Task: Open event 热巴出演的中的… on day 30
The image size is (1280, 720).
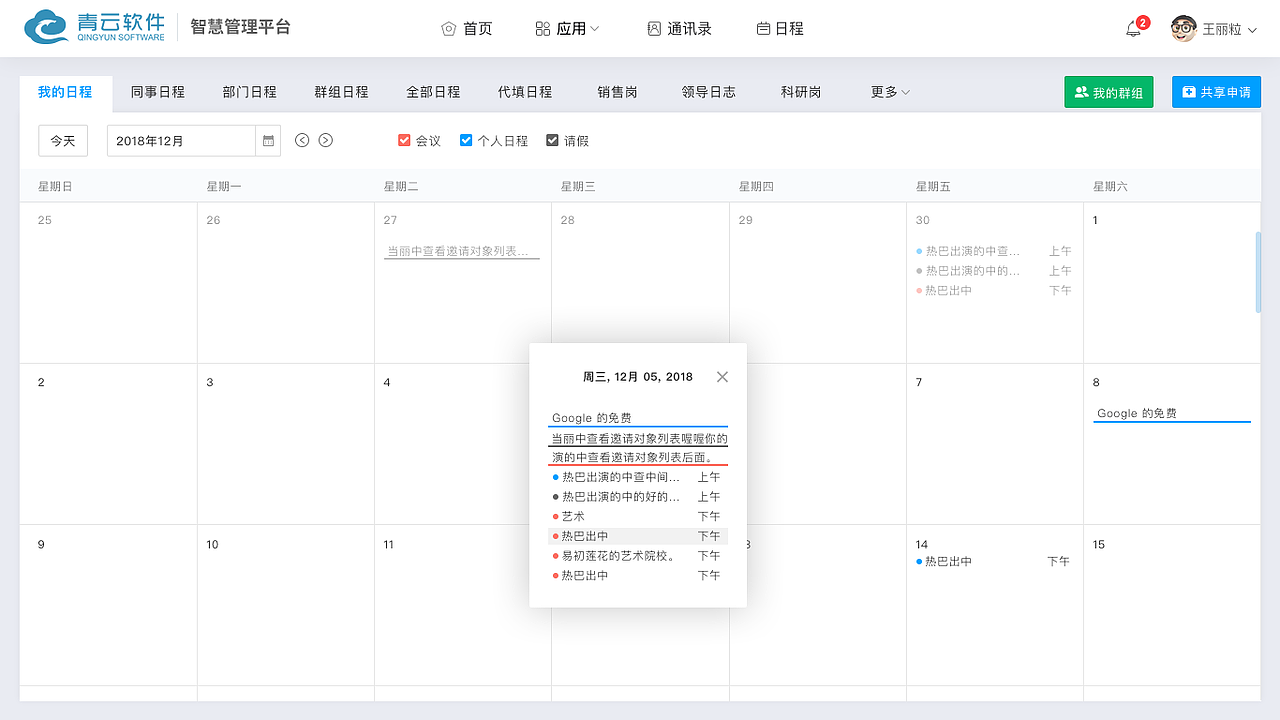Action: (994, 270)
